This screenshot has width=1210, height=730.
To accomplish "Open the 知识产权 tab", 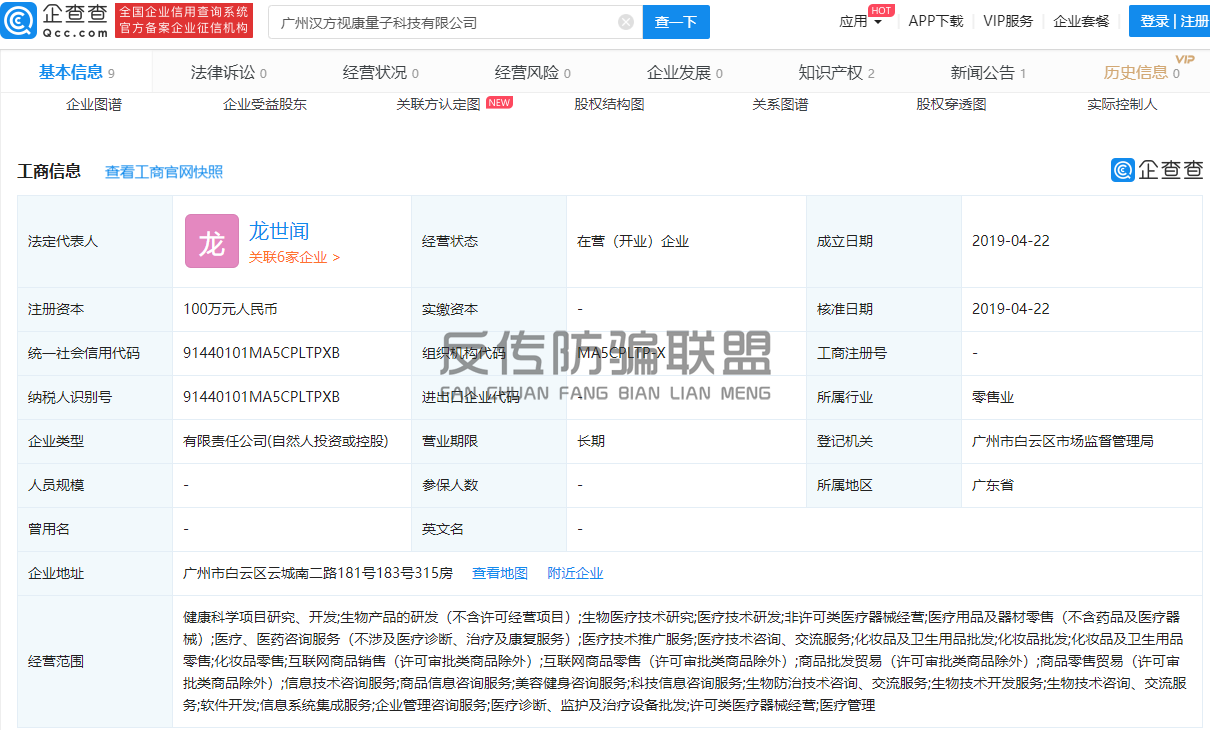I will [836, 72].
